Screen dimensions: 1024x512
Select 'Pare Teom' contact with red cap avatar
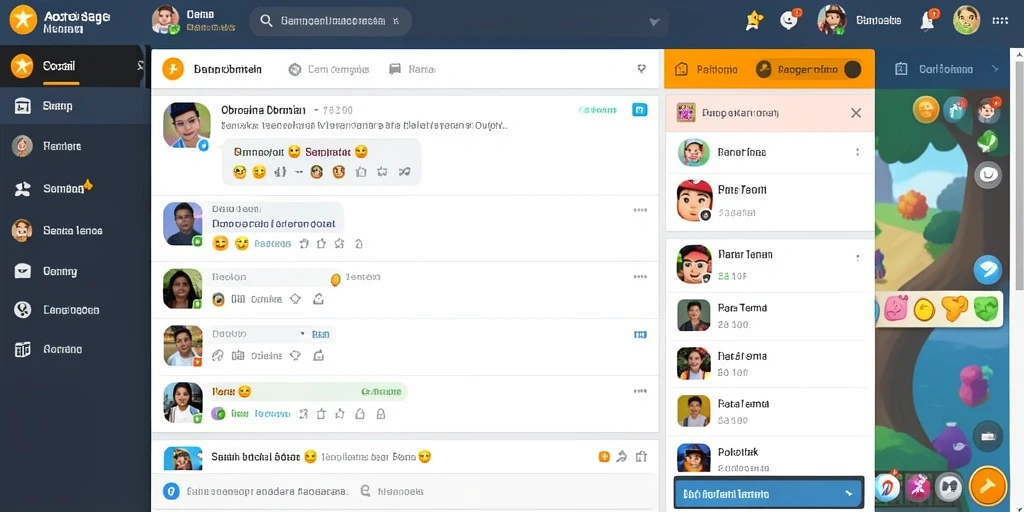(x=770, y=201)
